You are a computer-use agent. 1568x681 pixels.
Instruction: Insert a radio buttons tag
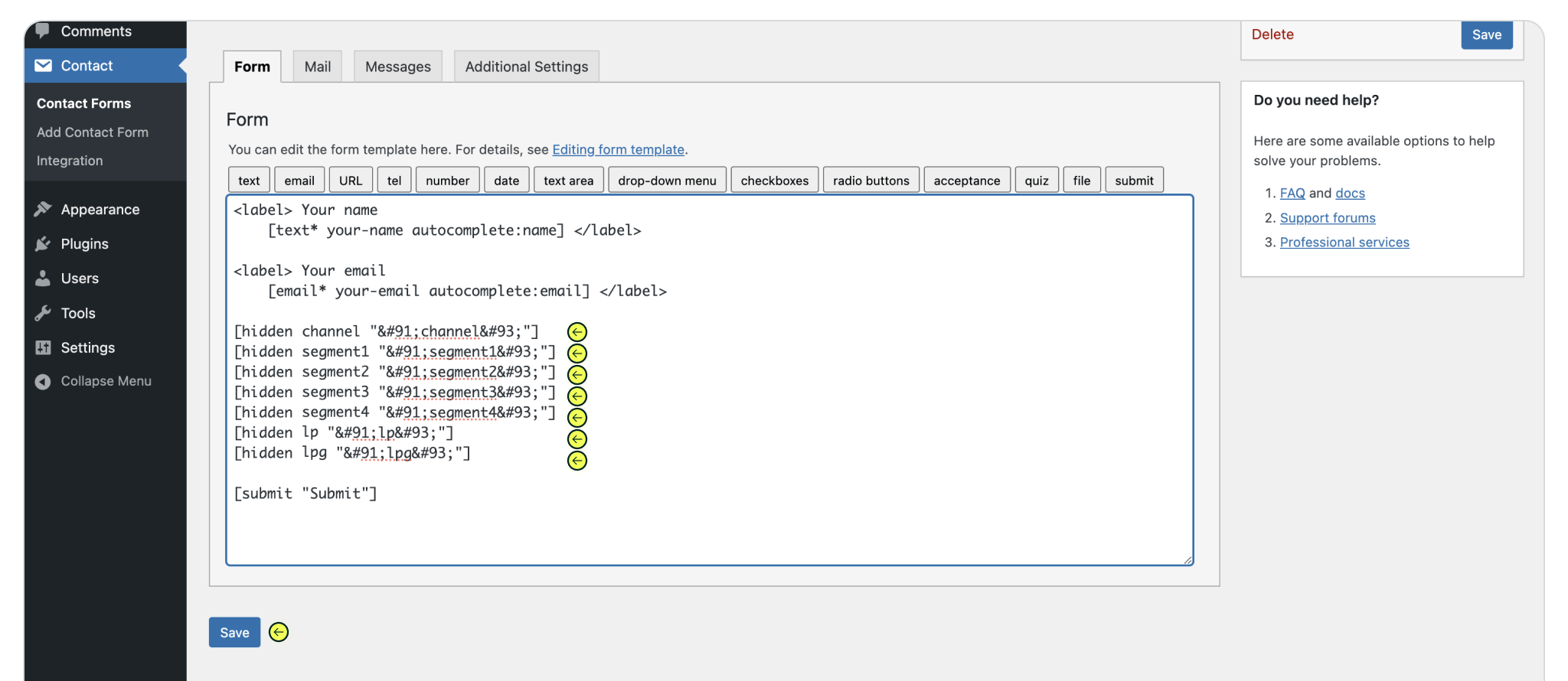871,180
